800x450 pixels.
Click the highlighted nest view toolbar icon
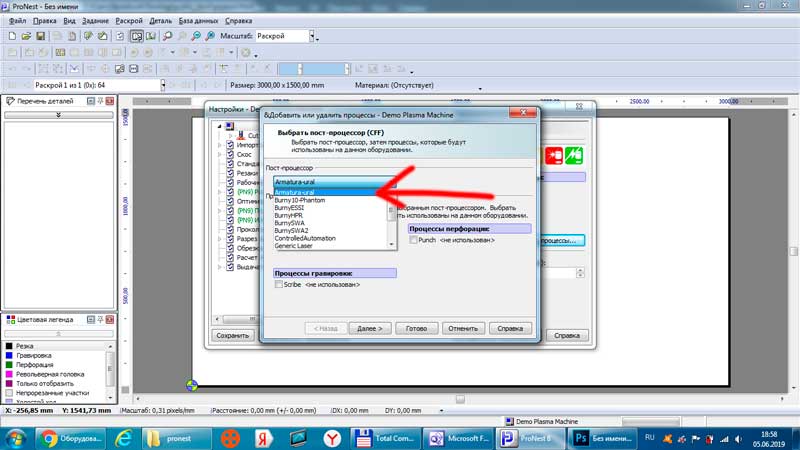click(x=137, y=36)
